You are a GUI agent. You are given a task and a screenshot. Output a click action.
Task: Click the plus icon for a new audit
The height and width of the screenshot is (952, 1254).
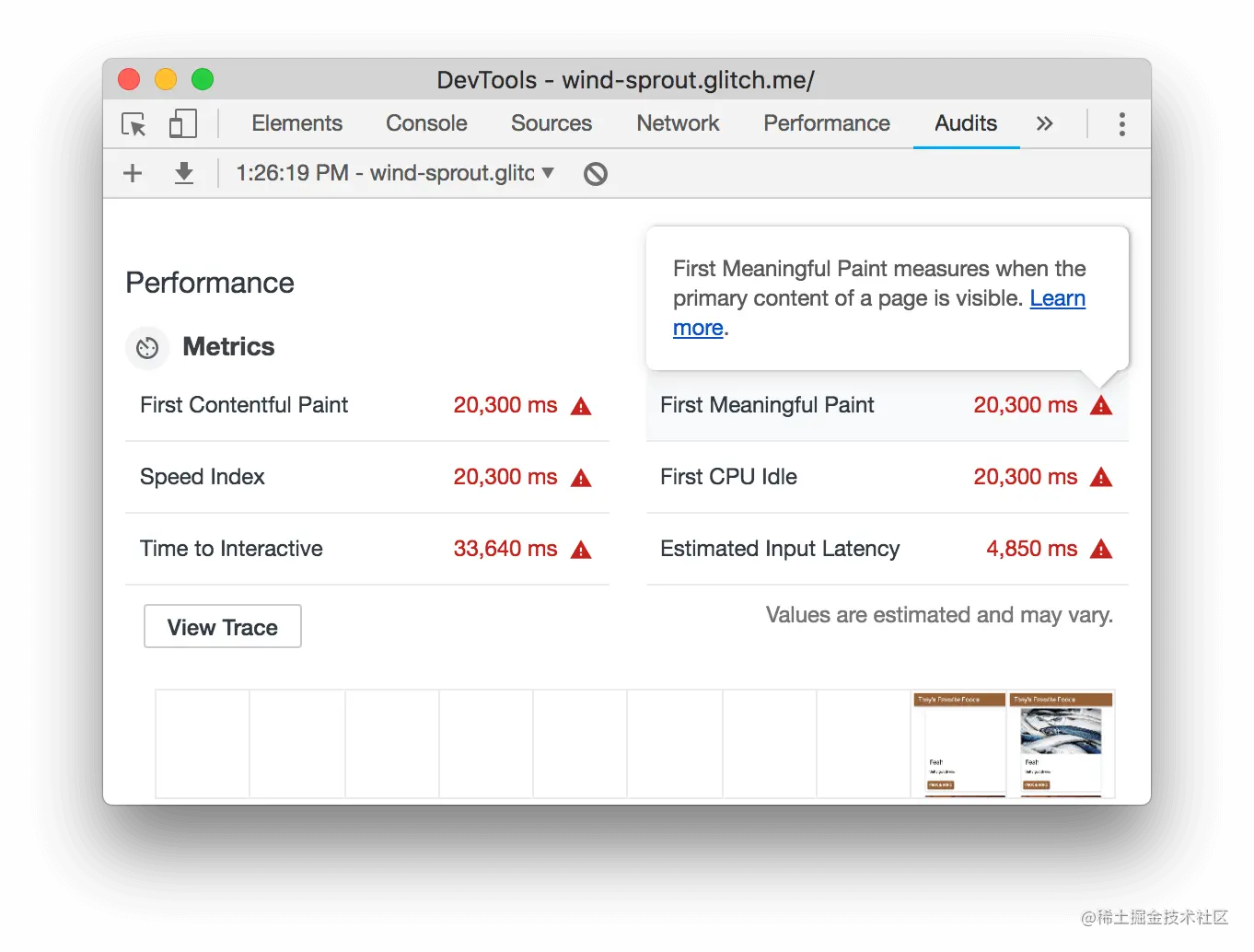pos(133,173)
